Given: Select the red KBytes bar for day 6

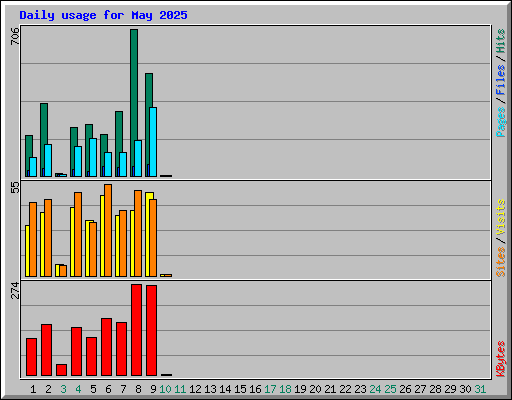Looking at the screenshot, I should [106, 347].
